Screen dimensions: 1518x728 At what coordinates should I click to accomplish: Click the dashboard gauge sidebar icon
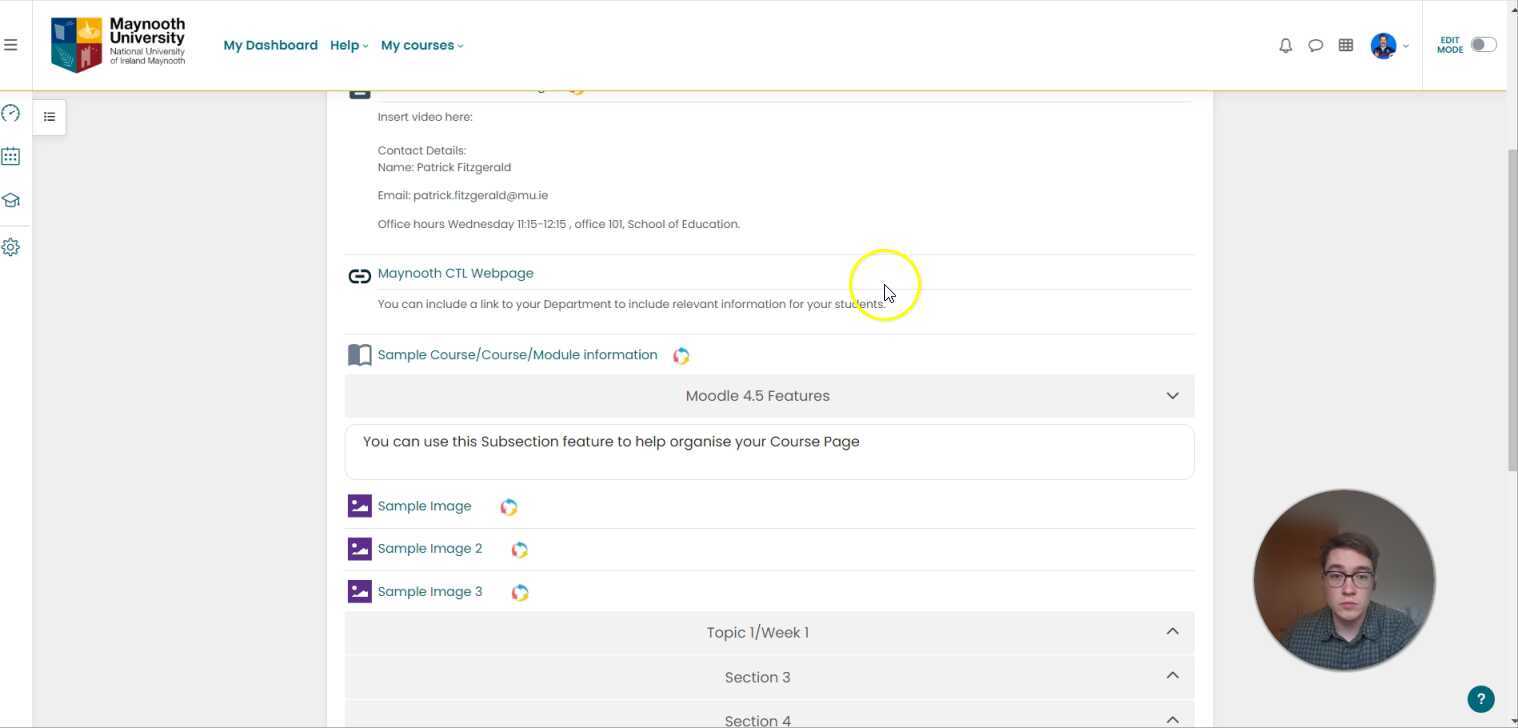point(11,113)
